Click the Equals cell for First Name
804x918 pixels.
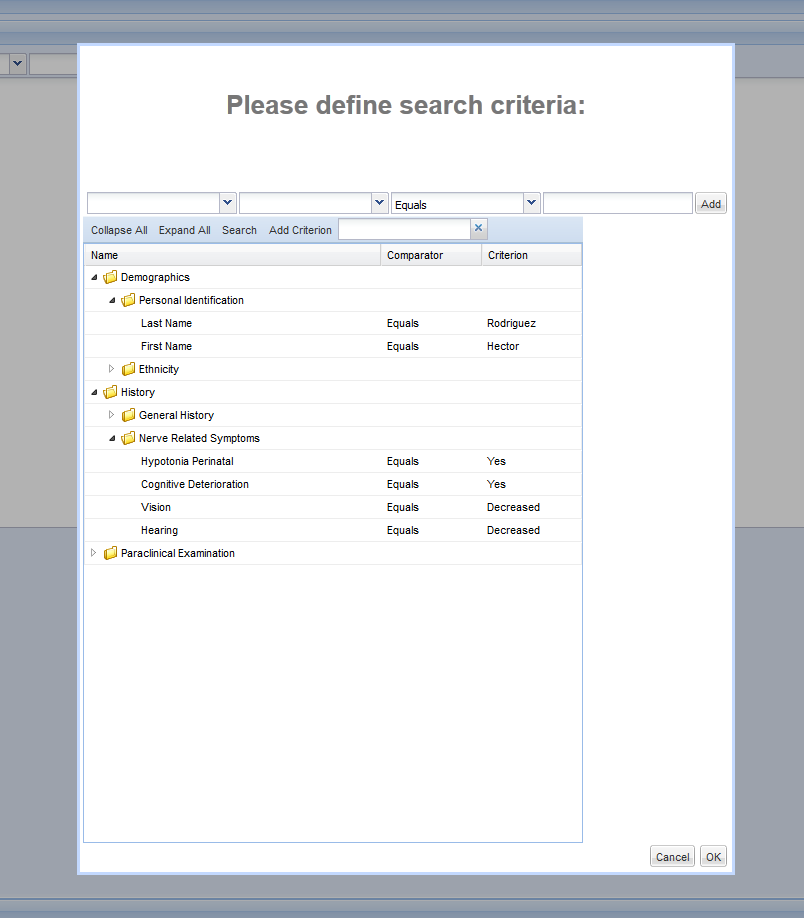[x=402, y=346]
